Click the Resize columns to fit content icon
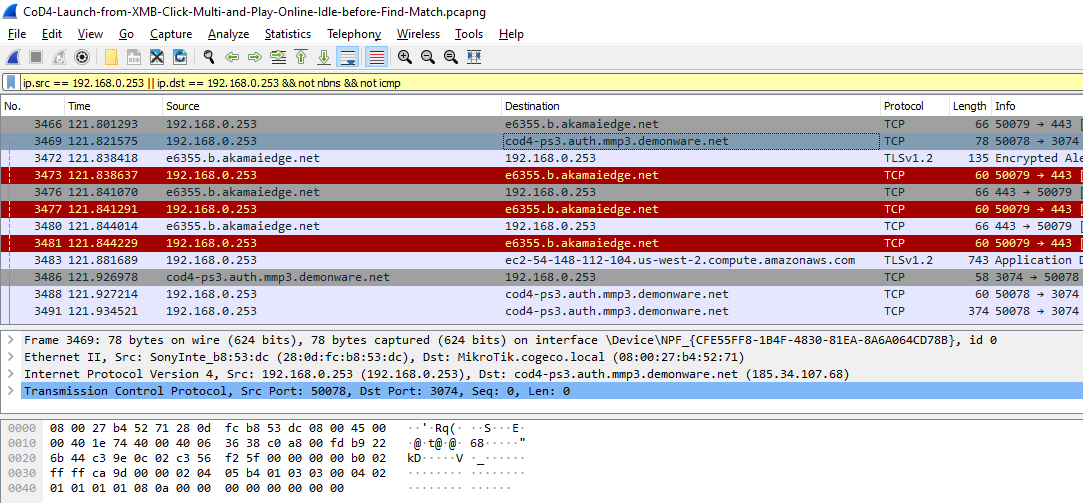1083x503 pixels. [474, 57]
